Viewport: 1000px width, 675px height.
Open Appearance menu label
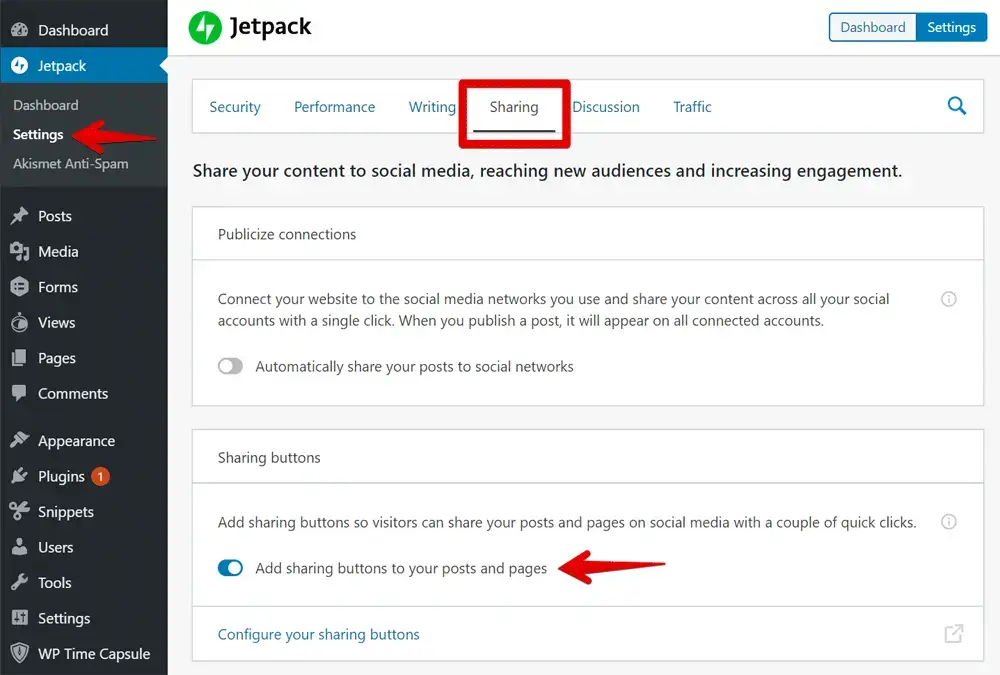pyautogui.click(x=77, y=441)
